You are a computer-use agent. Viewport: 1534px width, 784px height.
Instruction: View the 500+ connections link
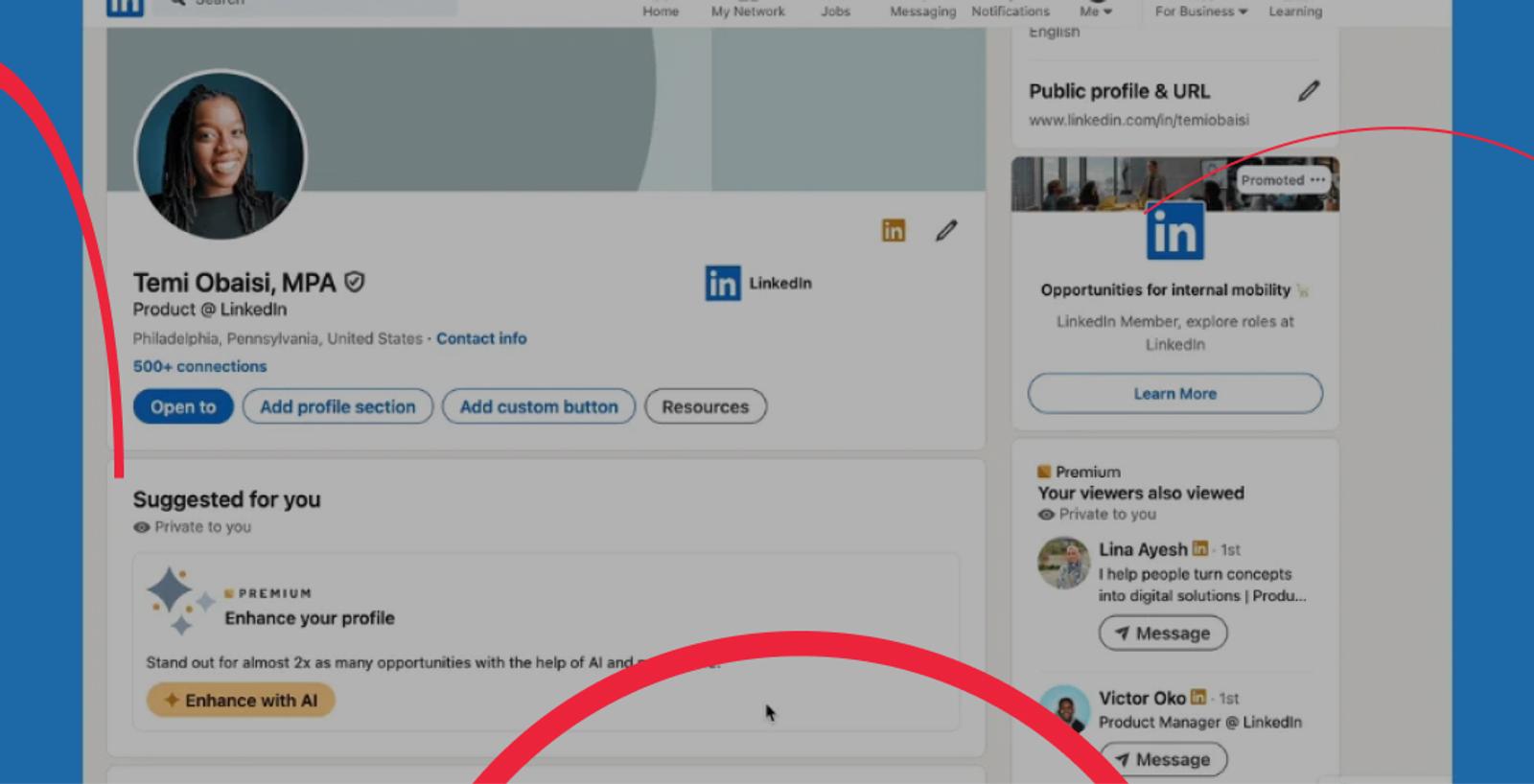pyautogui.click(x=199, y=366)
